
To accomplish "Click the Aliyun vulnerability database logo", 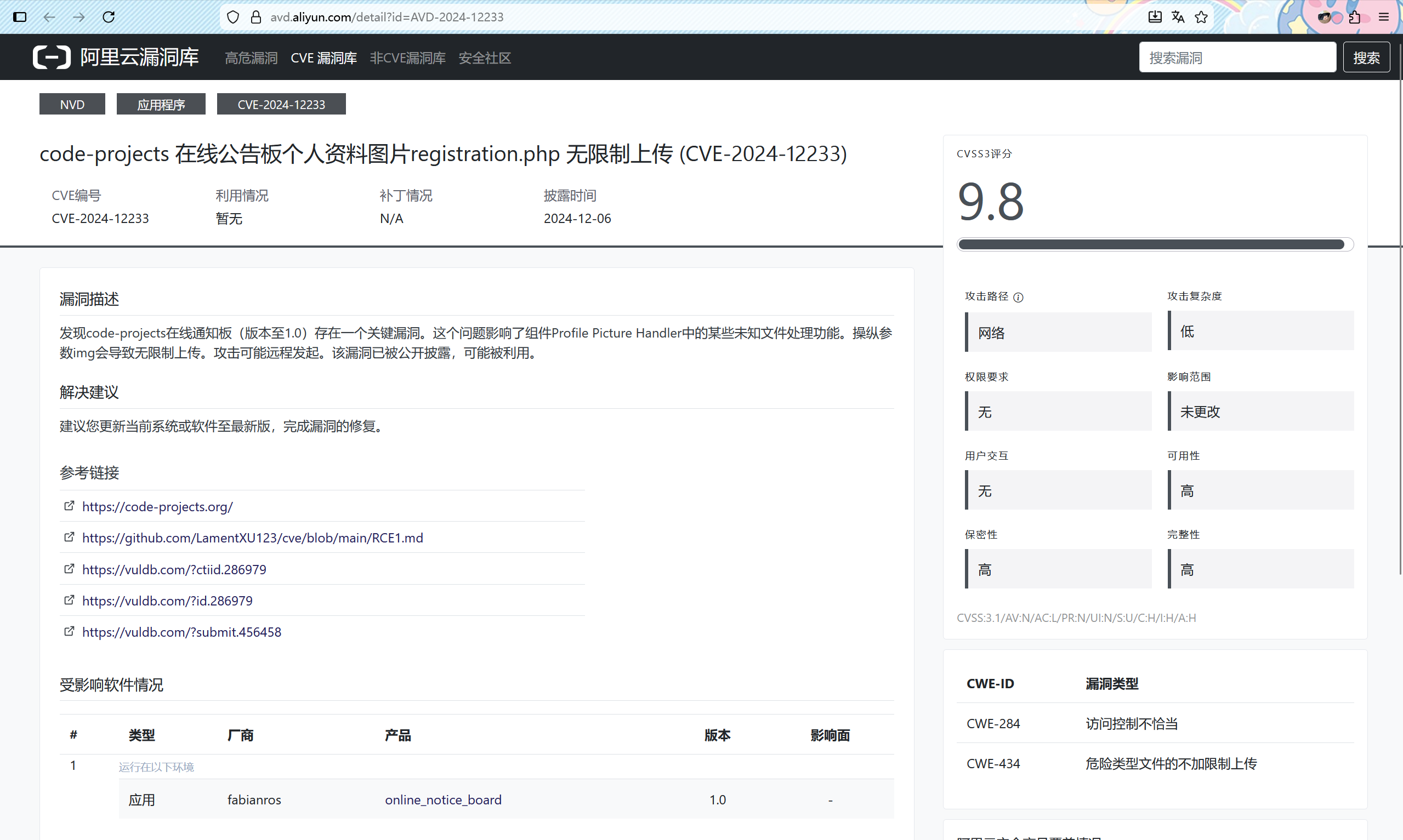I will tap(116, 57).
